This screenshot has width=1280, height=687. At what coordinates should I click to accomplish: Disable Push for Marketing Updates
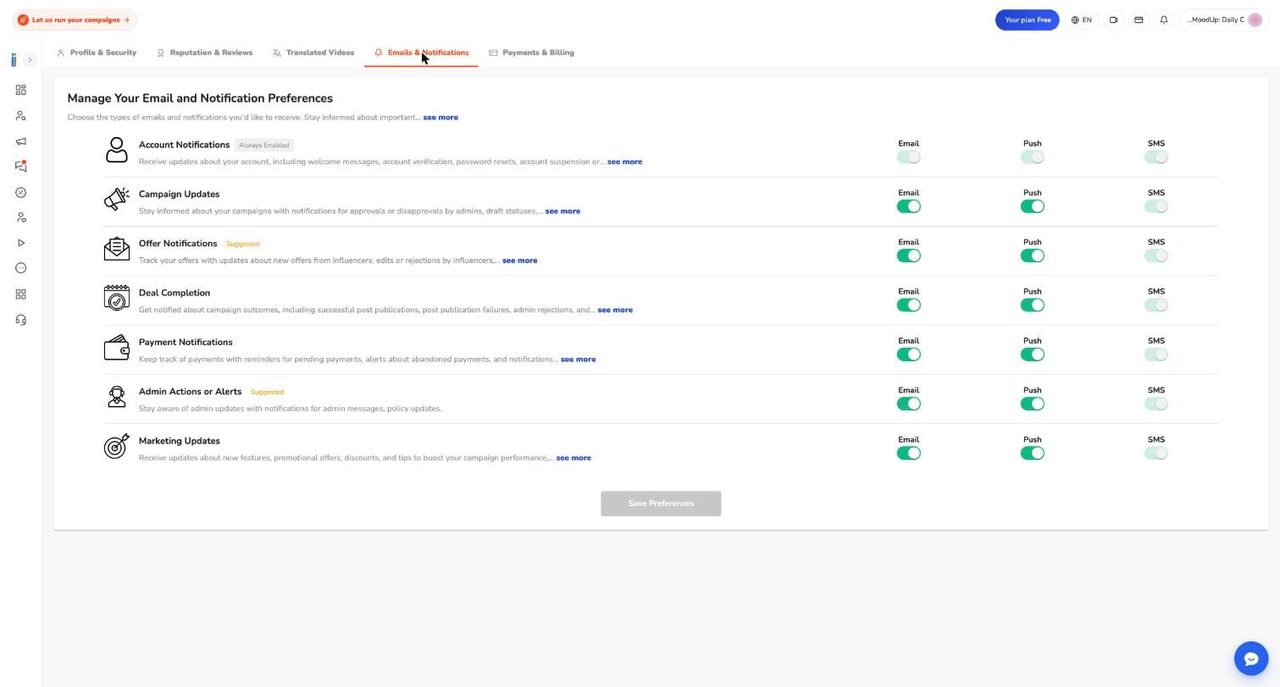click(x=1032, y=453)
